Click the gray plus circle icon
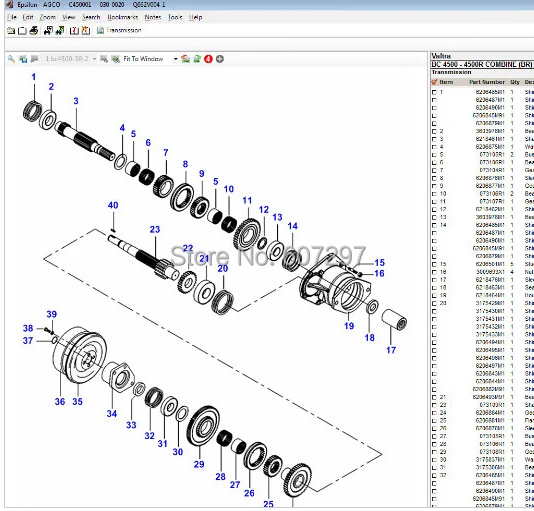 [220, 59]
